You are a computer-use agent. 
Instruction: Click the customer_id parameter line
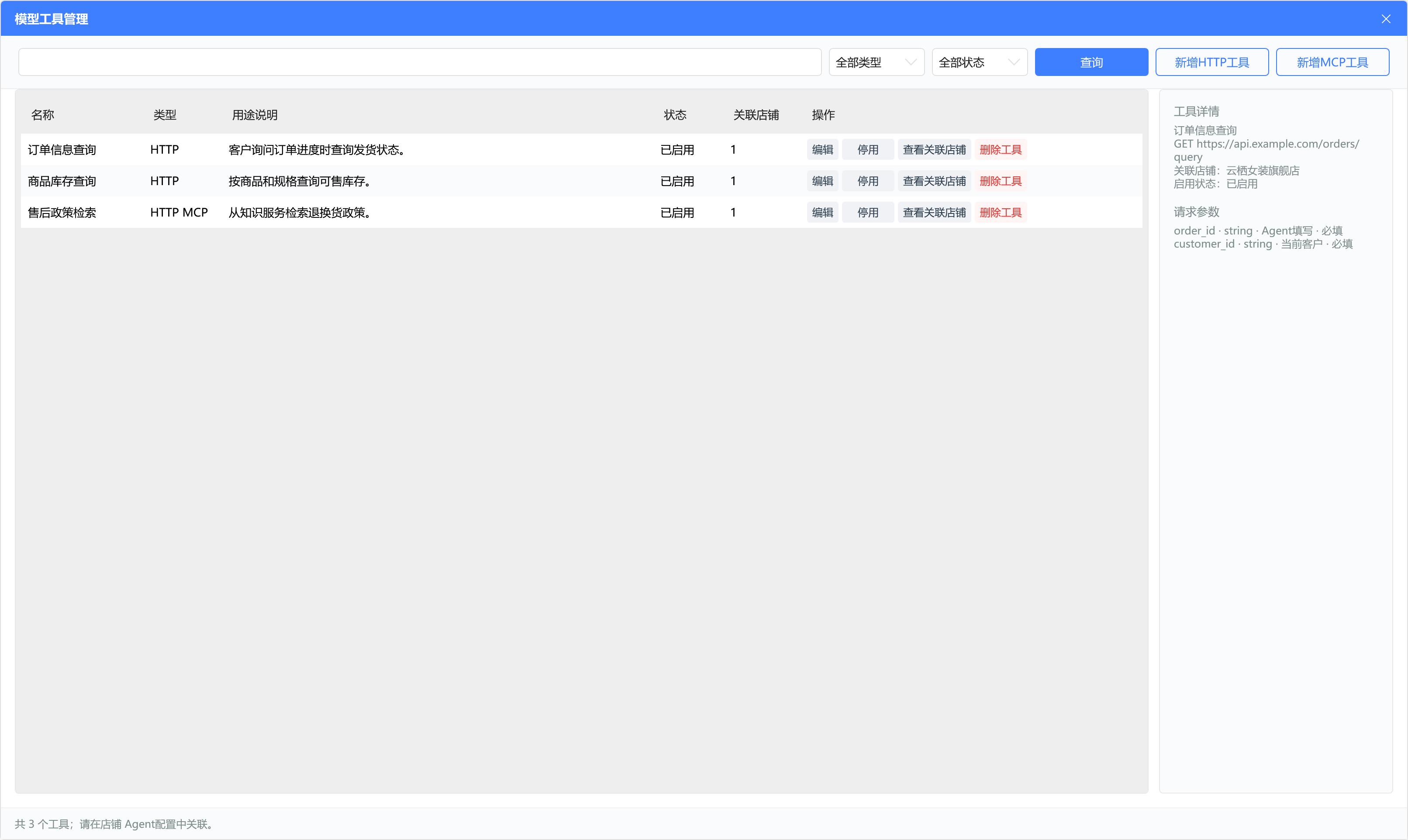(x=1263, y=244)
